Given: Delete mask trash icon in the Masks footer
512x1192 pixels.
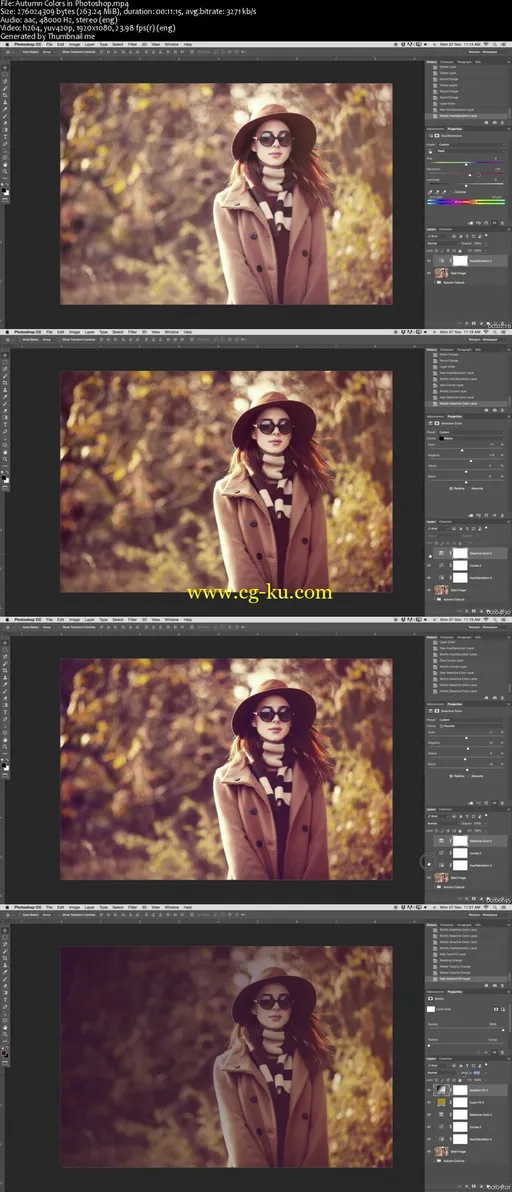Looking at the screenshot, I should [x=502, y=1052].
